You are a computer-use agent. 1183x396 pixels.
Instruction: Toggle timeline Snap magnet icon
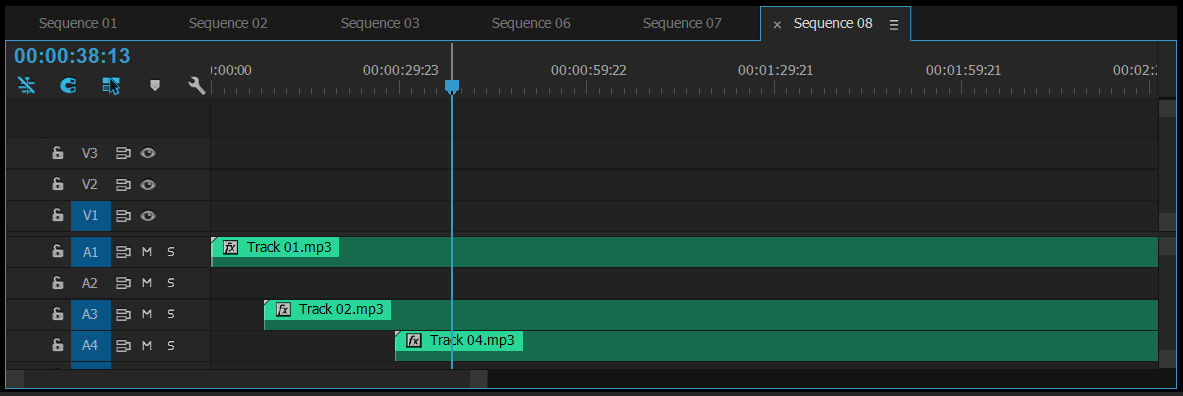click(x=69, y=86)
